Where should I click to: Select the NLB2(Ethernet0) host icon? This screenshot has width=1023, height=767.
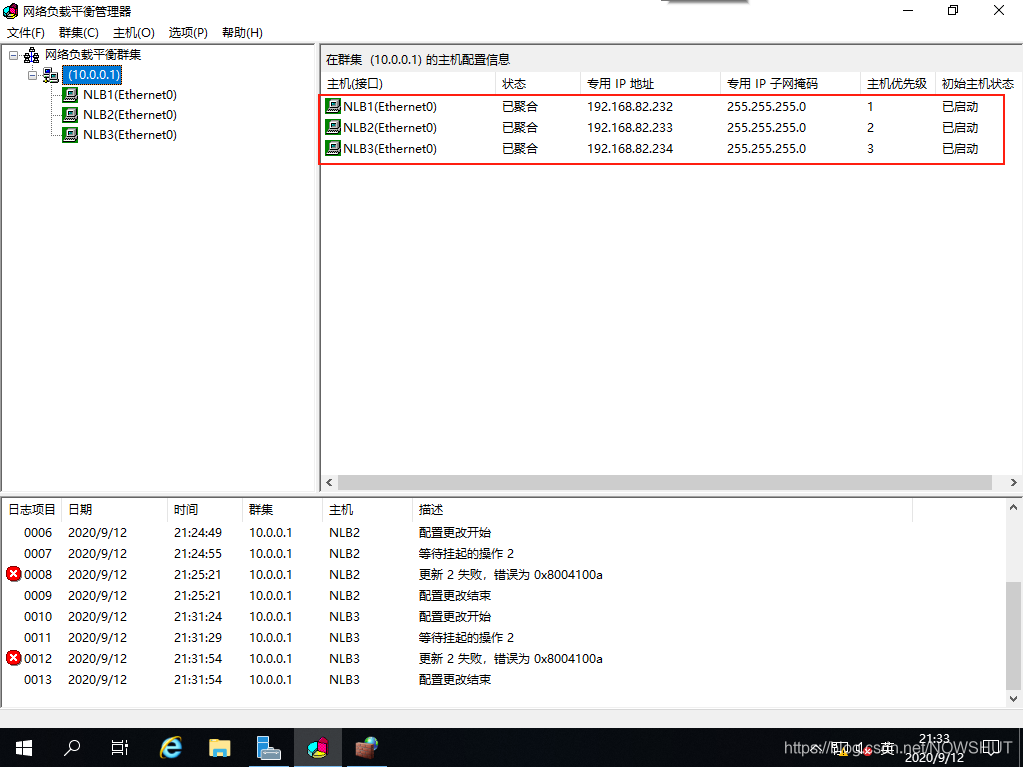pyautogui.click(x=69, y=114)
